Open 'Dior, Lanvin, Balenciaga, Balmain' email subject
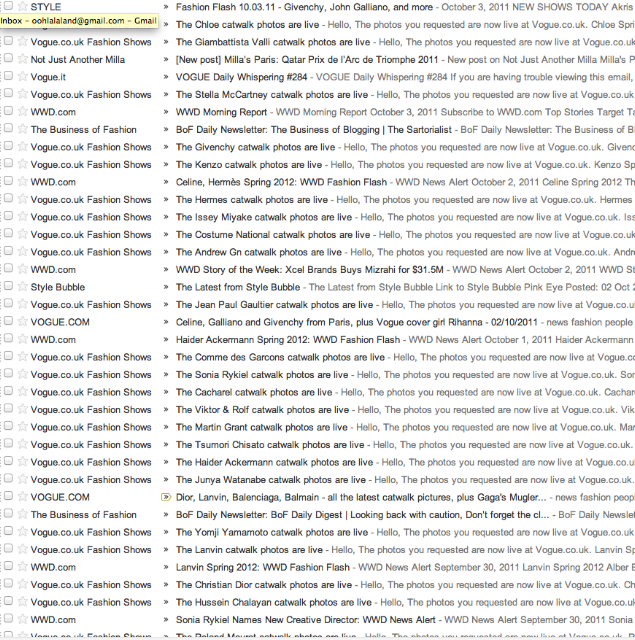The image size is (635, 640). (361, 497)
